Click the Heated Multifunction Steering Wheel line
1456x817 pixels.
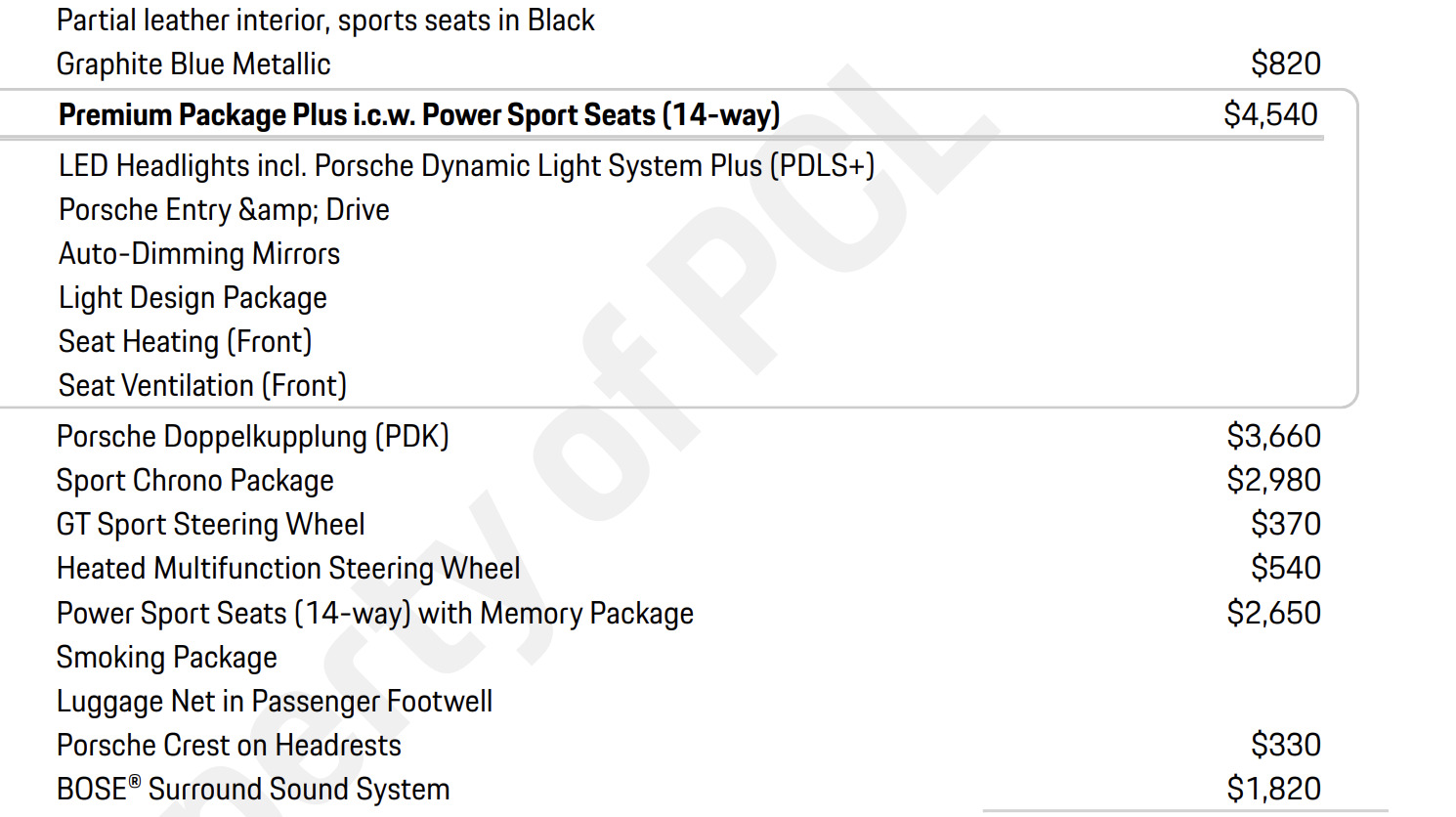pos(288,569)
